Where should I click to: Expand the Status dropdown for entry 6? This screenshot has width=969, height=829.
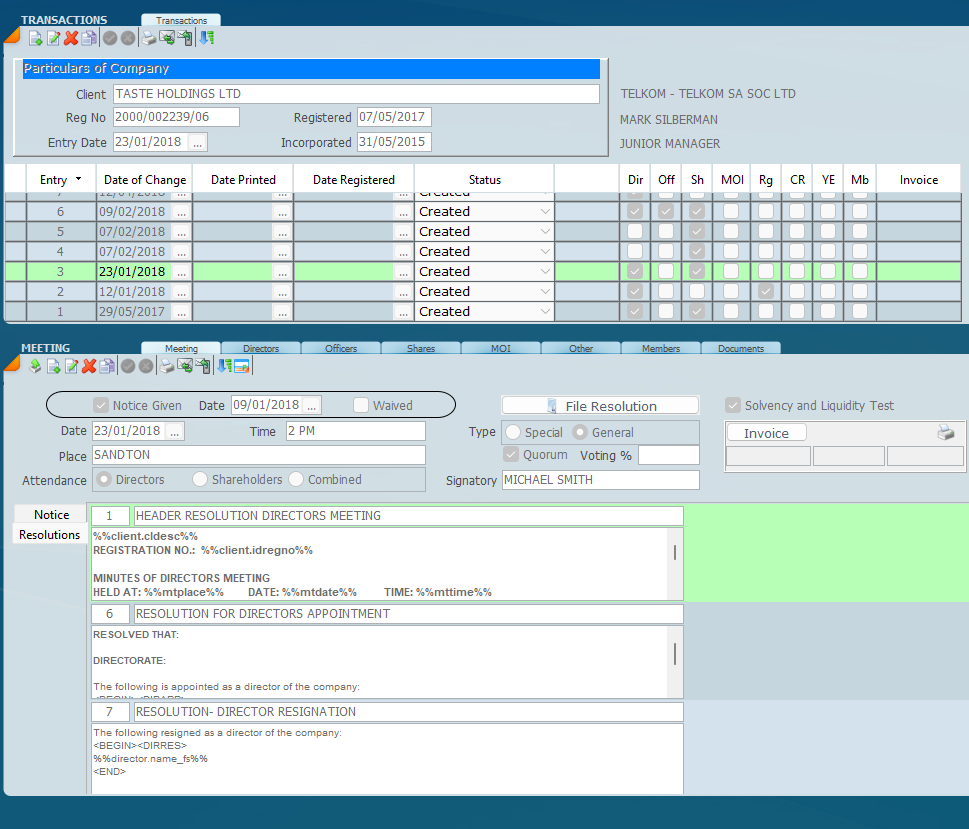pos(545,212)
